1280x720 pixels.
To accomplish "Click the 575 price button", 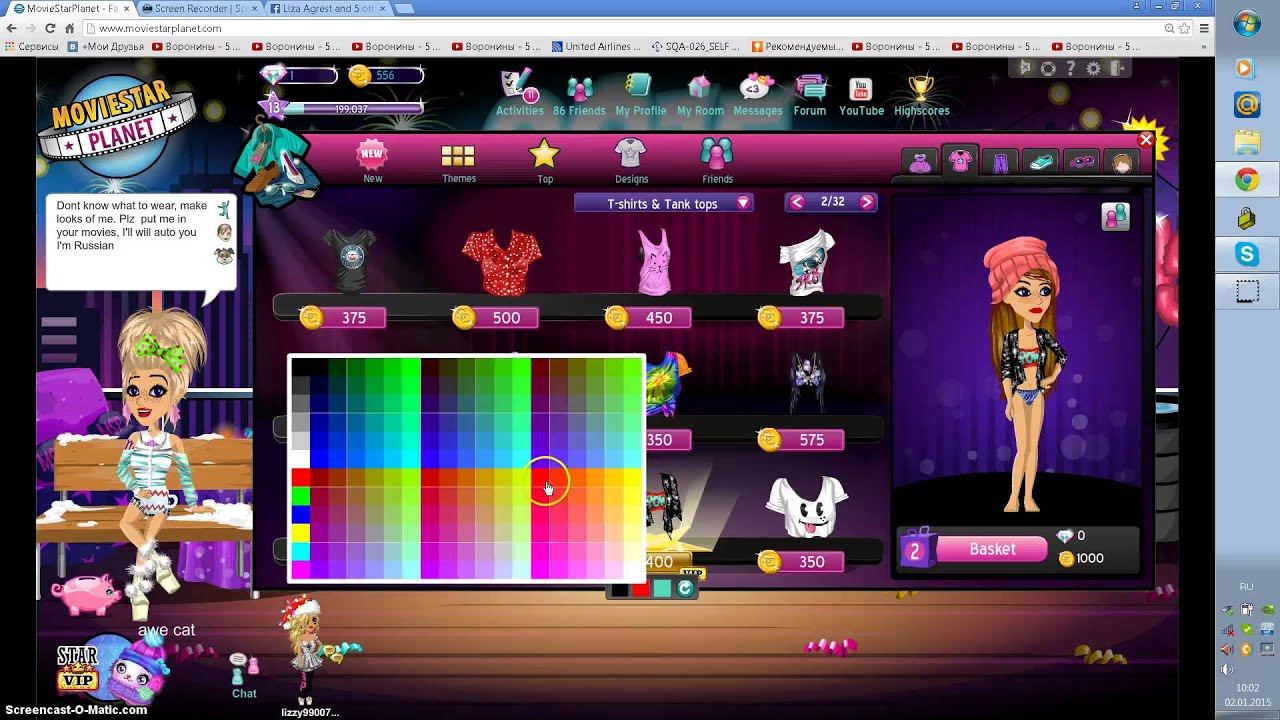I will coord(800,440).
